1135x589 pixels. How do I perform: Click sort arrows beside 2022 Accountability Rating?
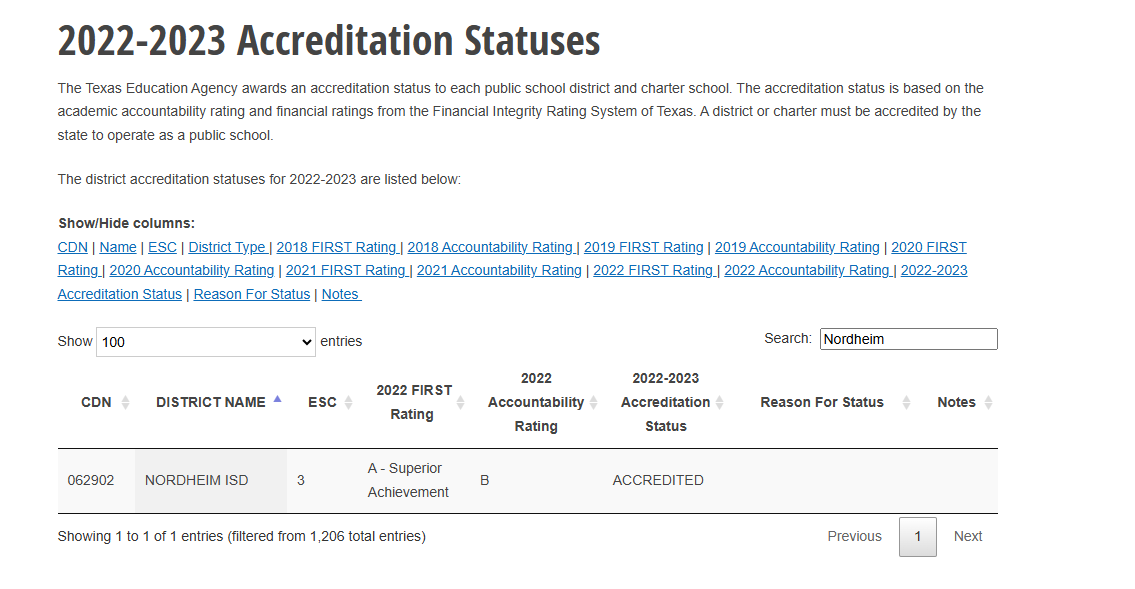tap(593, 402)
